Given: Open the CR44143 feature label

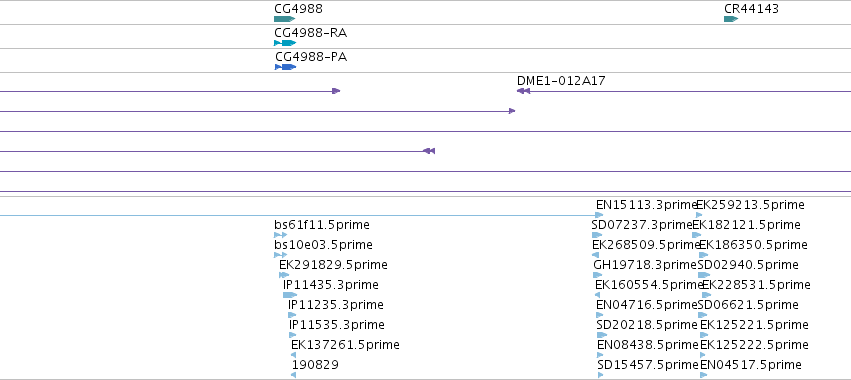Looking at the screenshot, I should click(751, 9).
